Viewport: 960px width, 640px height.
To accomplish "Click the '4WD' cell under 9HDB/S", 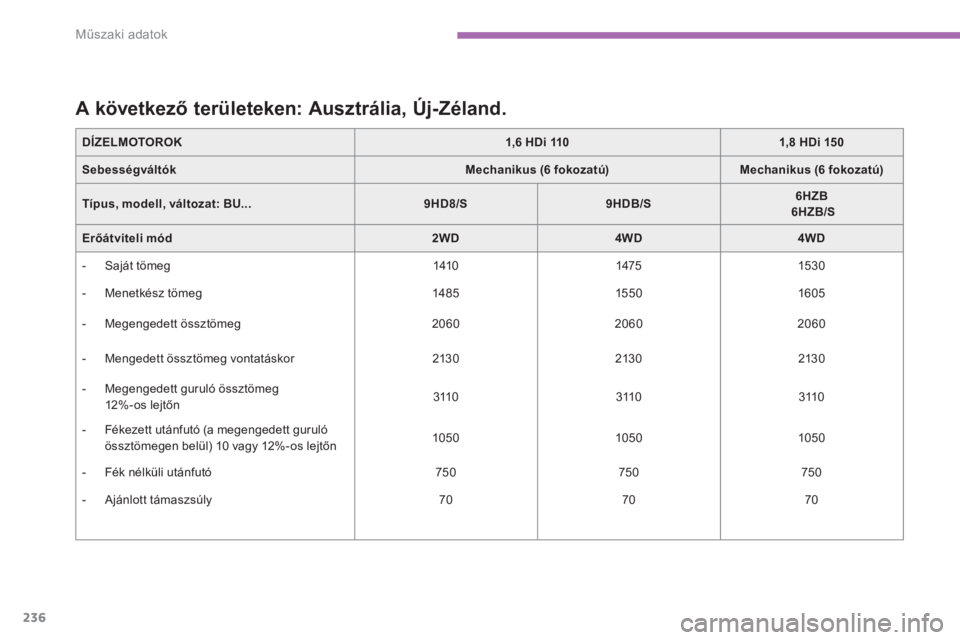I will [x=628, y=238].
